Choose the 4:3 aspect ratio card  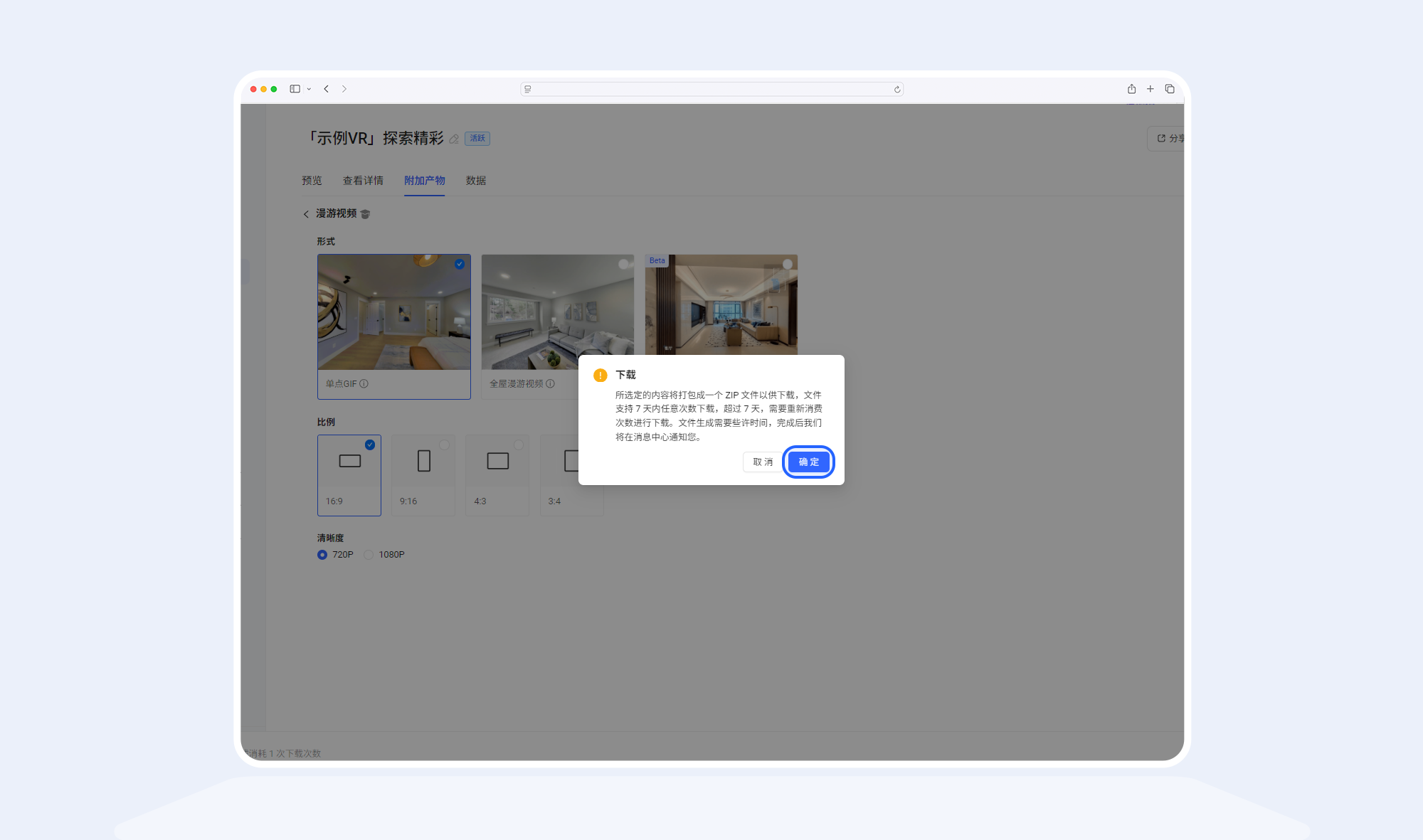pos(497,475)
